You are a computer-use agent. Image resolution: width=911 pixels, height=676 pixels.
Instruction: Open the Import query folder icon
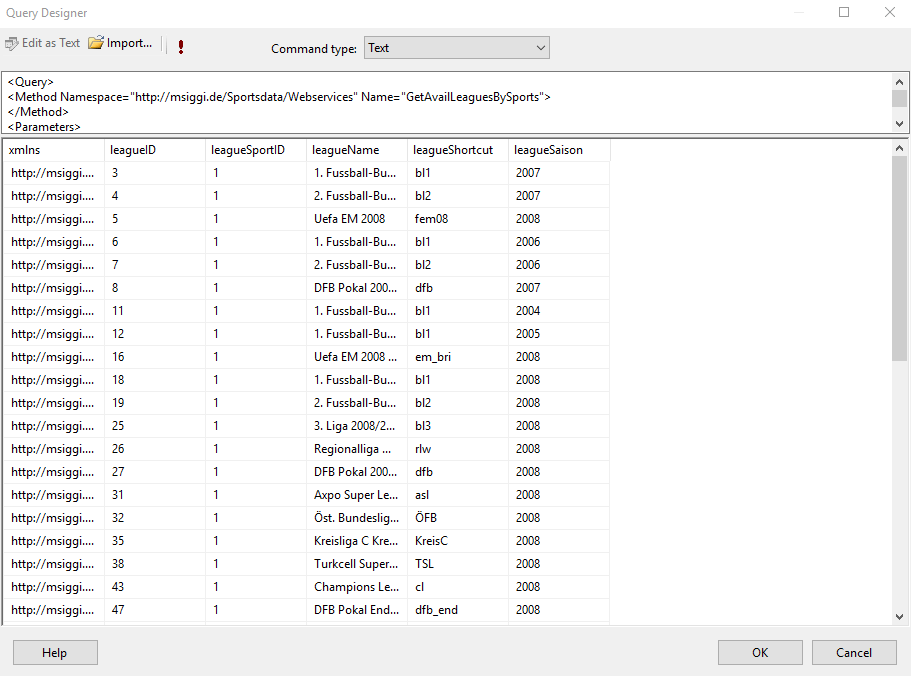[96, 43]
